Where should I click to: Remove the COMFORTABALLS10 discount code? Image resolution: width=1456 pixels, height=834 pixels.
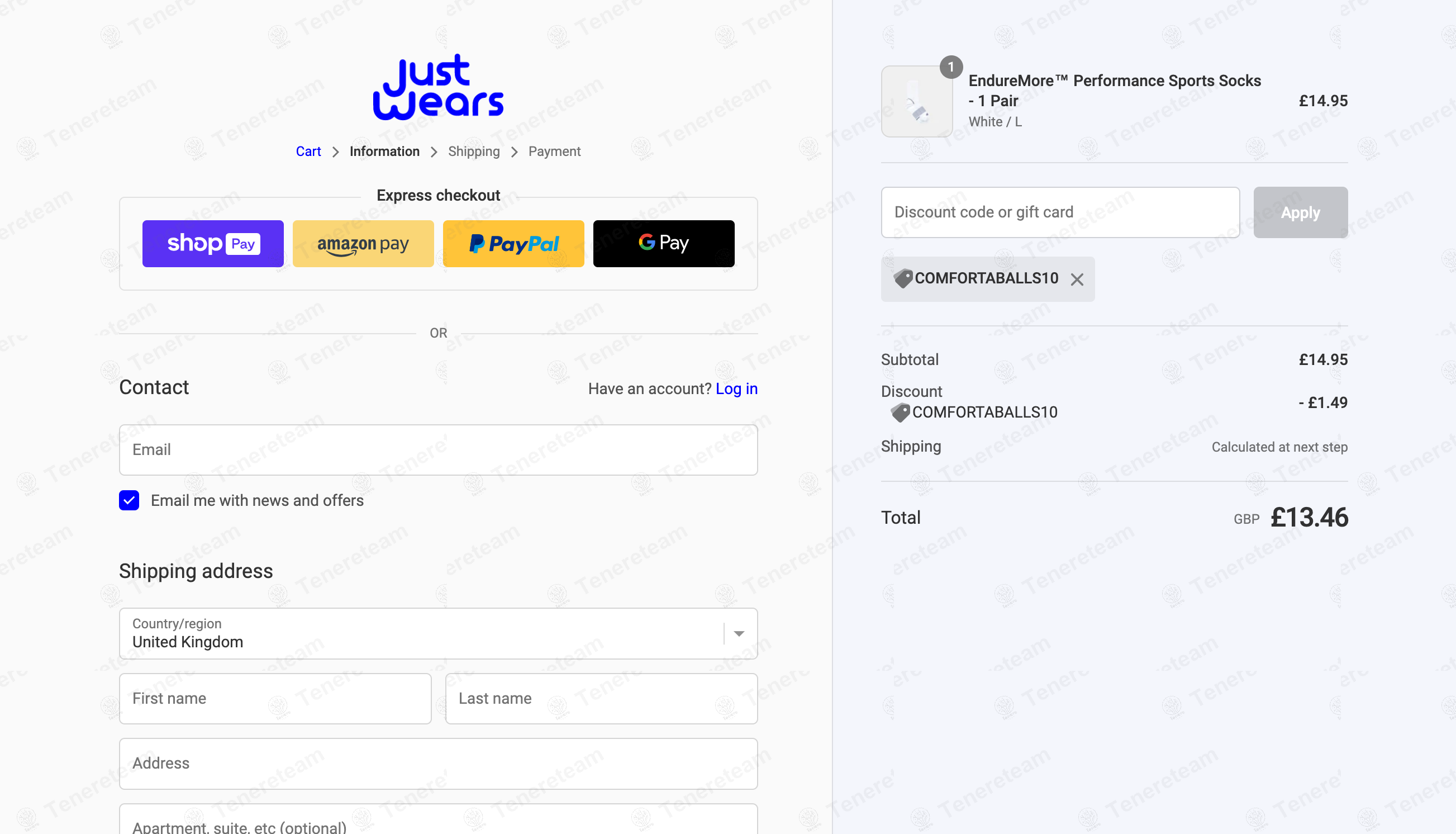point(1077,279)
